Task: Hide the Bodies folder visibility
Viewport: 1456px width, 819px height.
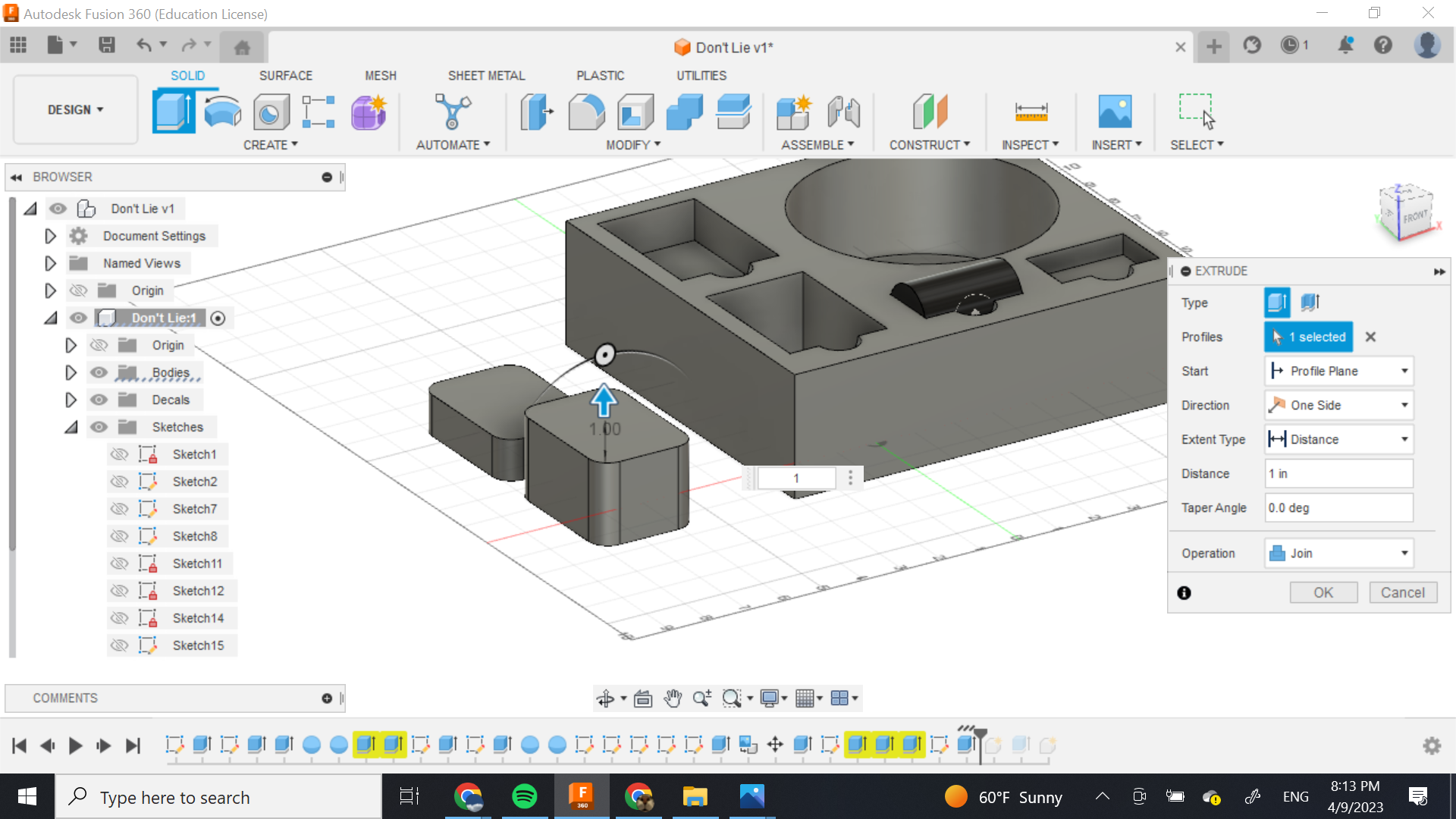Action: pos(99,372)
